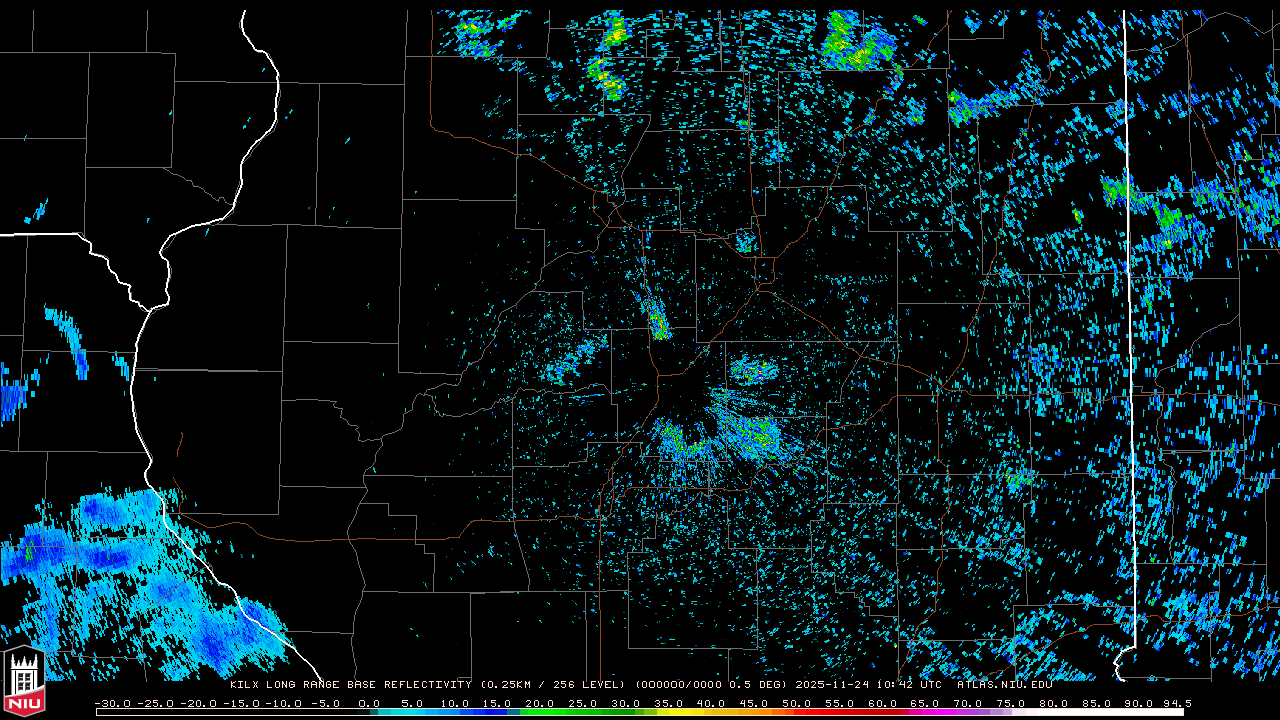
Task: Select the green 25.0 dBZ color on scale
Action: tap(582, 712)
